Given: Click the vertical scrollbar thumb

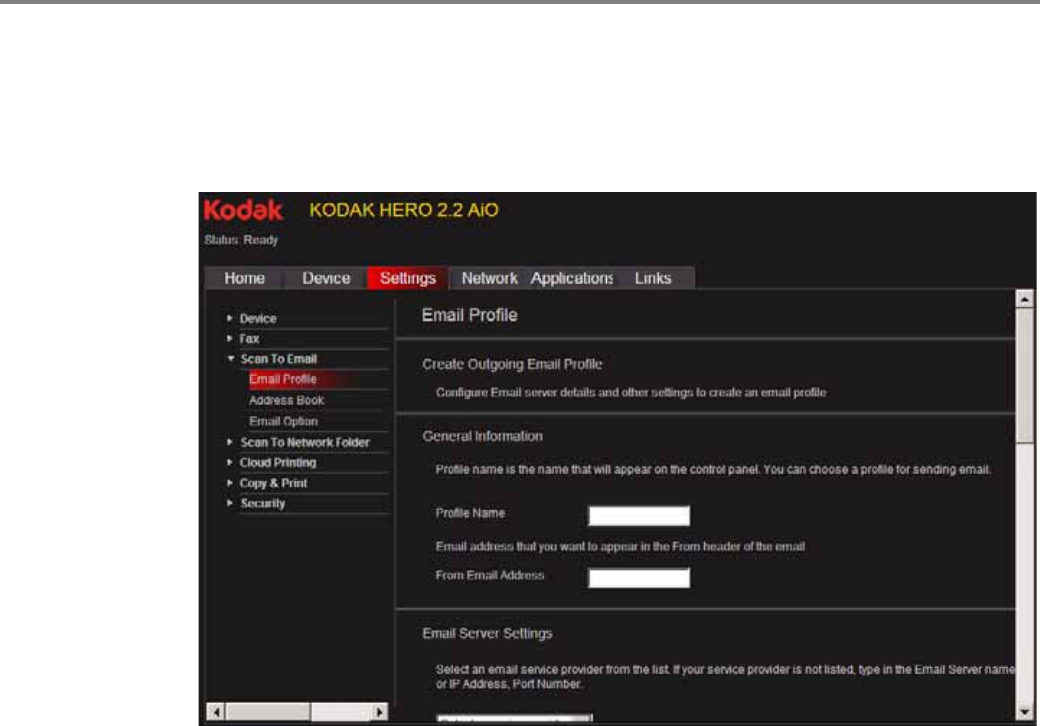Looking at the screenshot, I should (1025, 375).
